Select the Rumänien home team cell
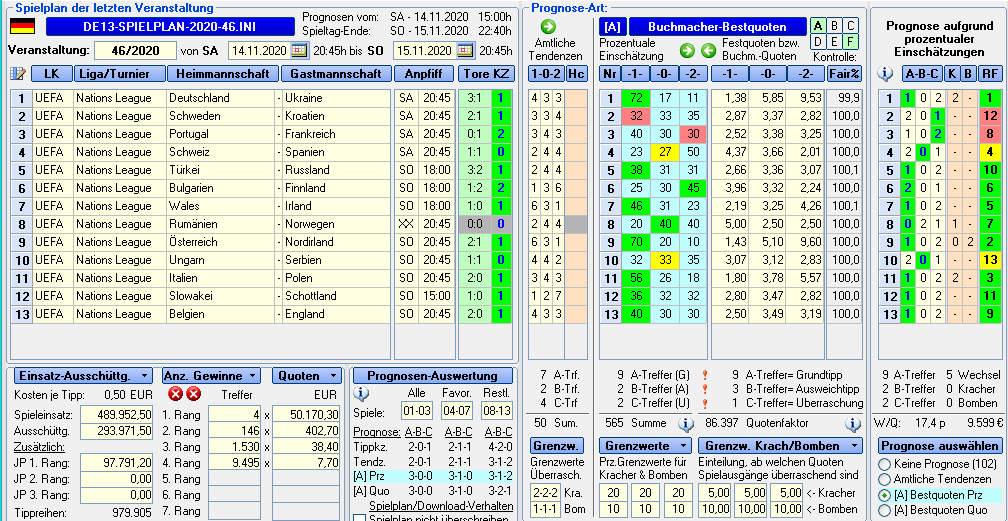The image size is (1008, 521). 221,224
